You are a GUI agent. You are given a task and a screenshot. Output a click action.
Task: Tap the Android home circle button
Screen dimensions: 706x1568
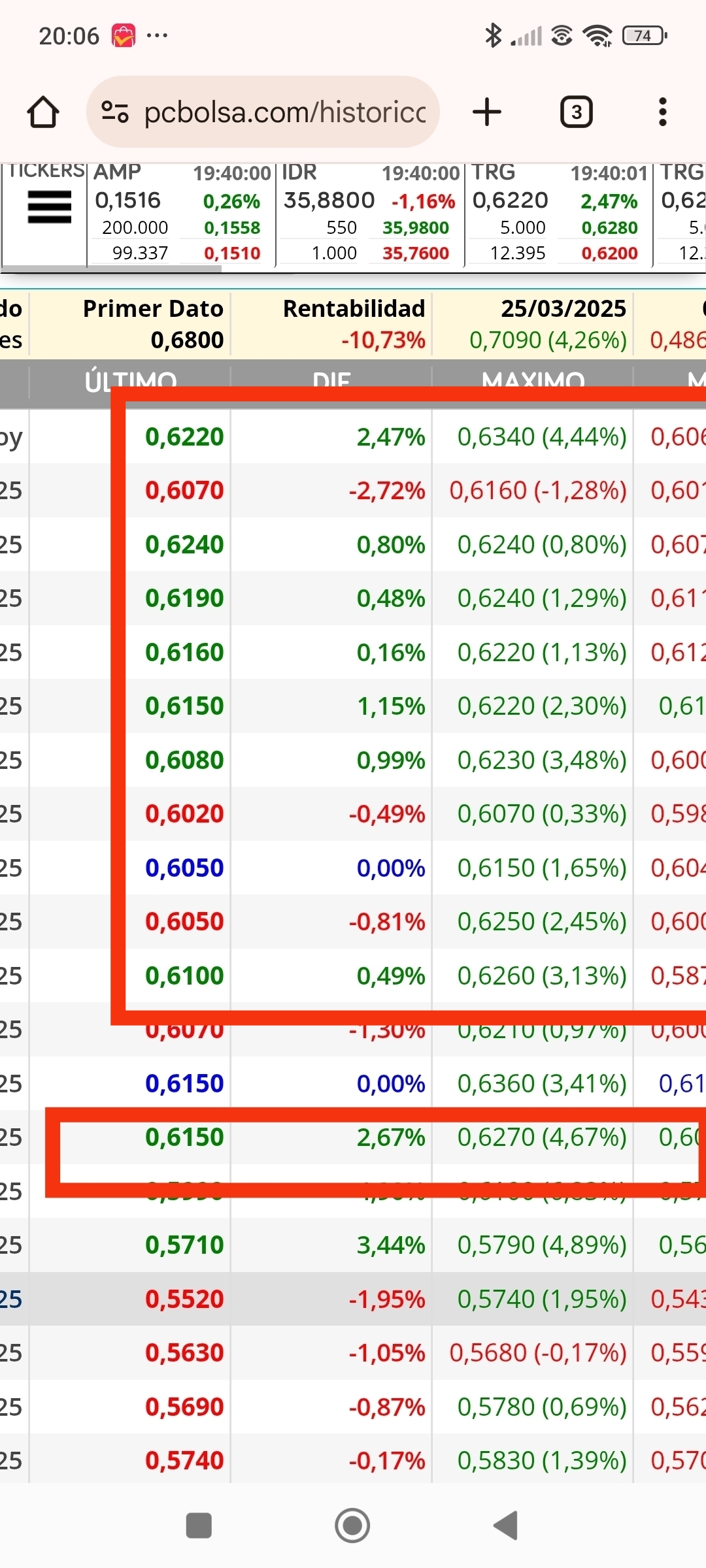coord(352,1526)
